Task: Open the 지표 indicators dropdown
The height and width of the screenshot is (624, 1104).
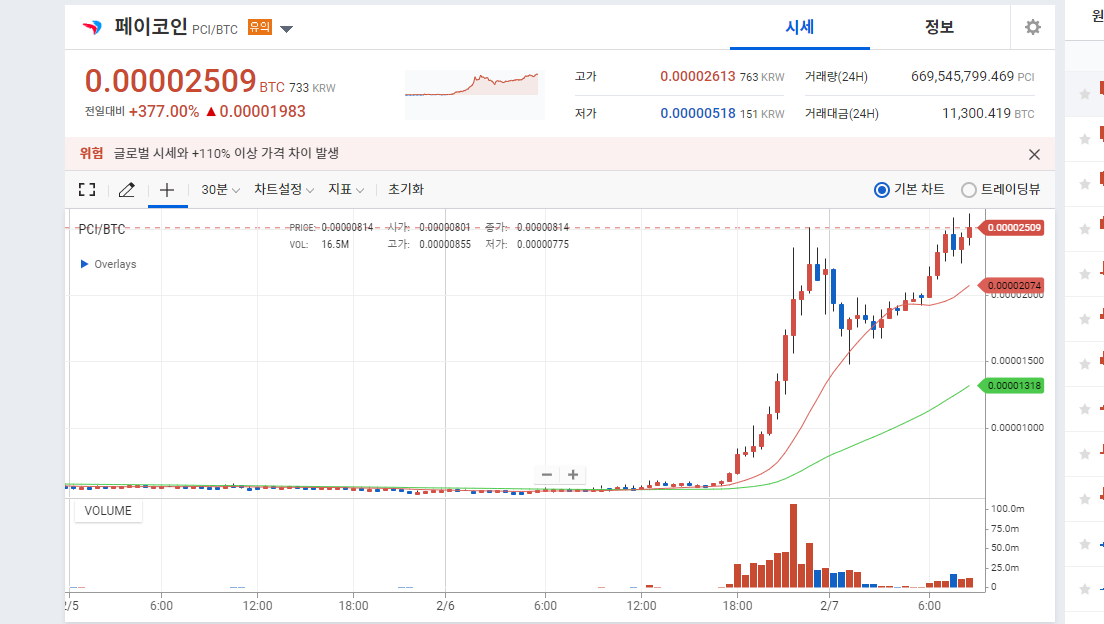Action: [346, 189]
